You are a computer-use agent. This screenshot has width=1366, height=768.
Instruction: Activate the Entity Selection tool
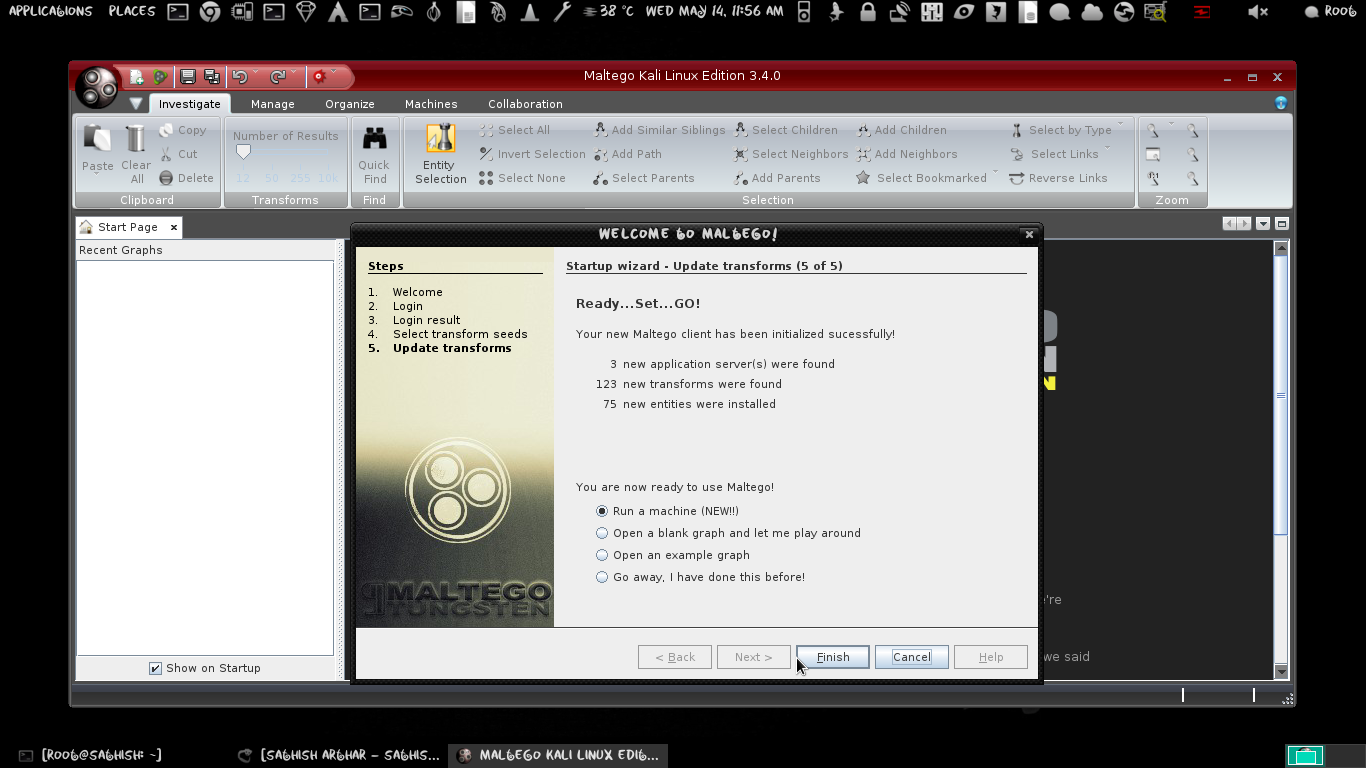point(441,153)
